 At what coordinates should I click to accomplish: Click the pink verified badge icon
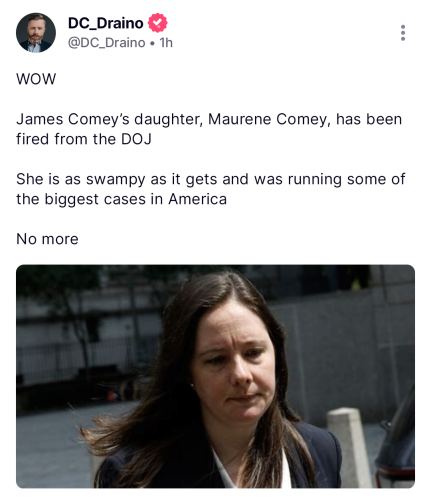click(157, 23)
